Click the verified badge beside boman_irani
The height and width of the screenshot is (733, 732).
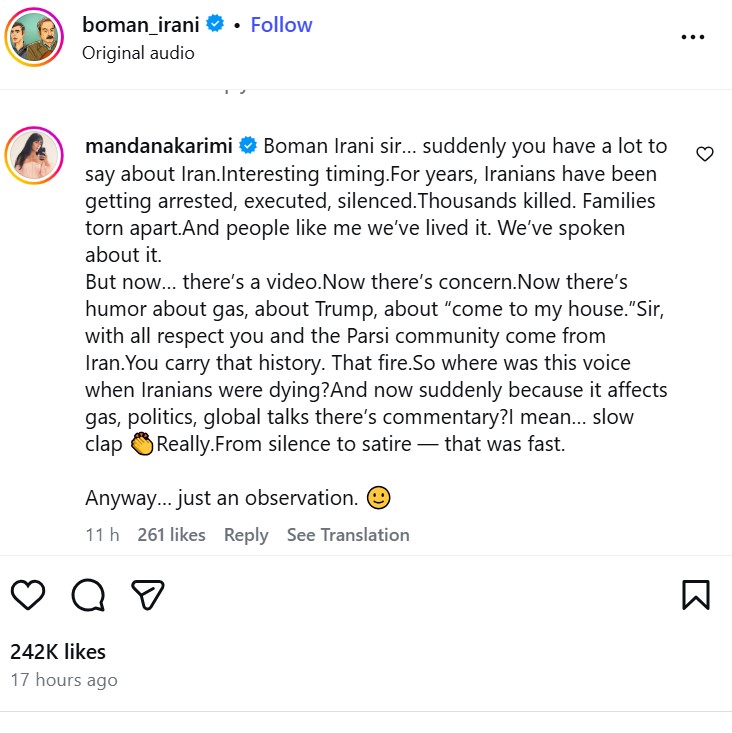pyautogui.click(x=215, y=25)
